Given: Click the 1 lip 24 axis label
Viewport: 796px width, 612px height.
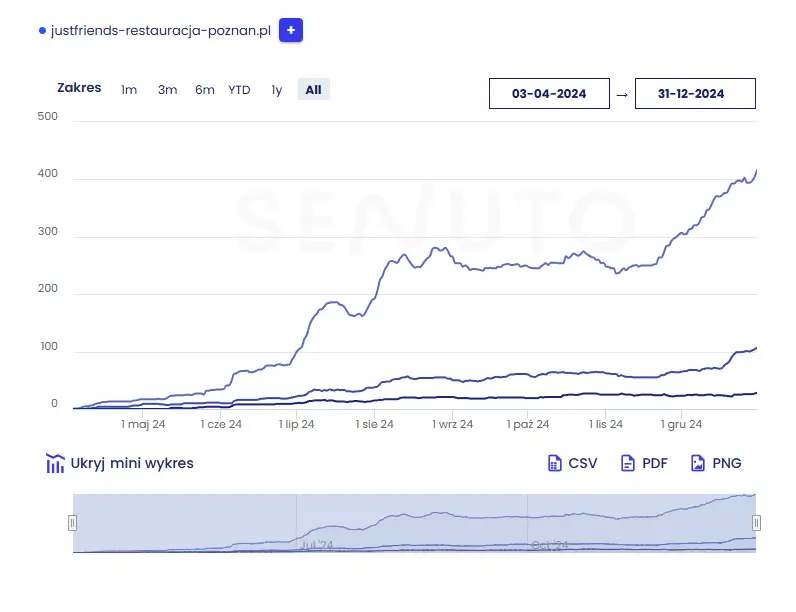Looking at the screenshot, I should 296,424.
